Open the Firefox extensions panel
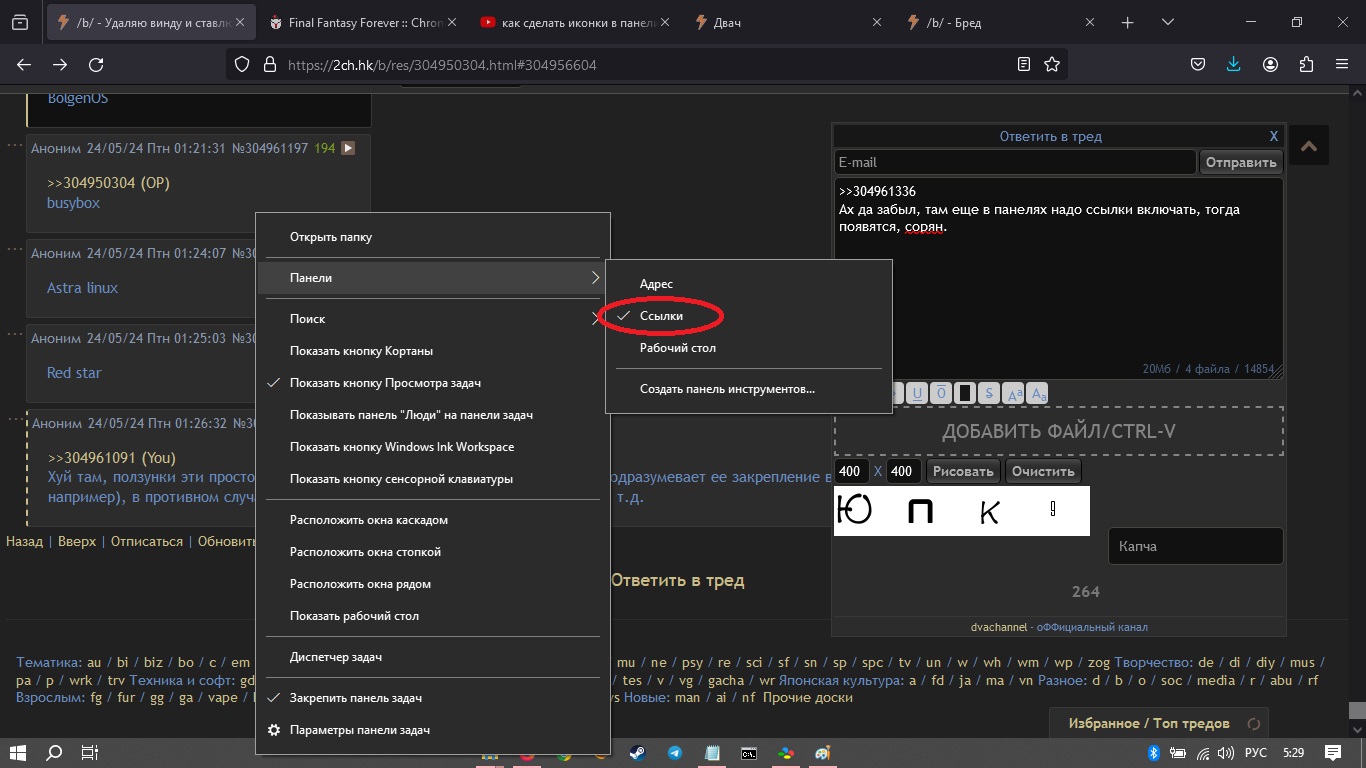Viewport: 1366px width, 768px height. pyautogui.click(x=1306, y=64)
